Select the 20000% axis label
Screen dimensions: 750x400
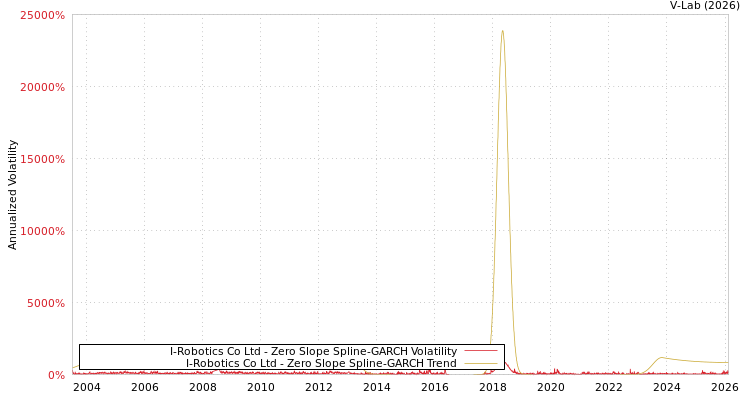pyautogui.click(x=42, y=87)
